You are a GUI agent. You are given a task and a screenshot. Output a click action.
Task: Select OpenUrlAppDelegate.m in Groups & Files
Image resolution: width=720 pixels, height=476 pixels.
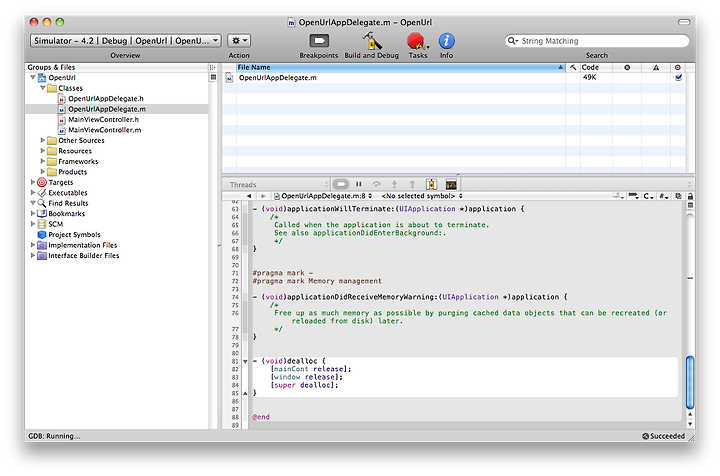(107, 109)
